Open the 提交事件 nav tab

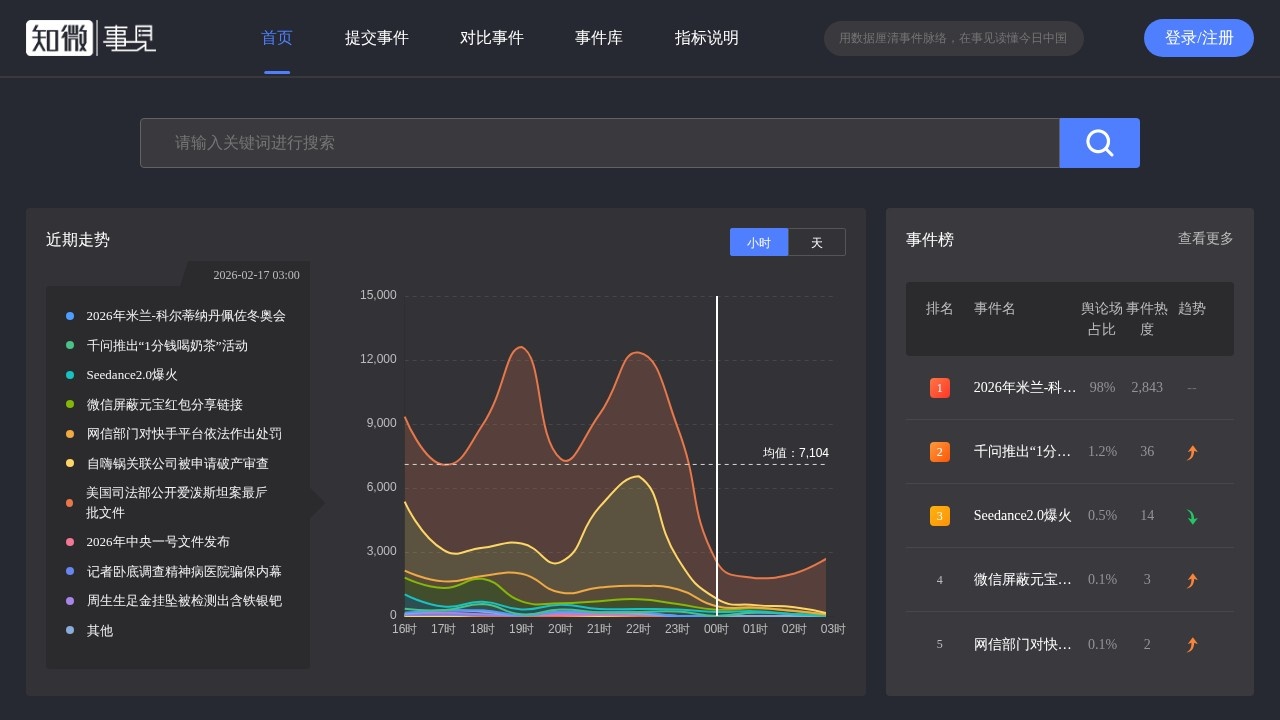[x=377, y=38]
